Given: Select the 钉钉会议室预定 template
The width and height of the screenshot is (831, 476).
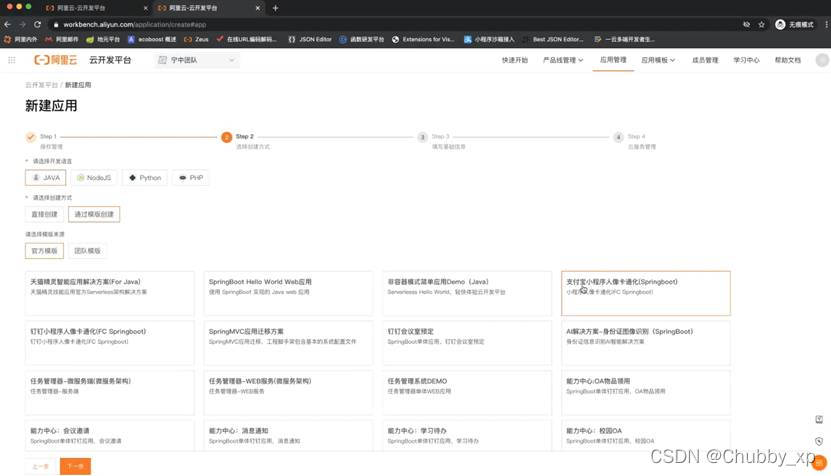Looking at the screenshot, I should coord(467,343).
